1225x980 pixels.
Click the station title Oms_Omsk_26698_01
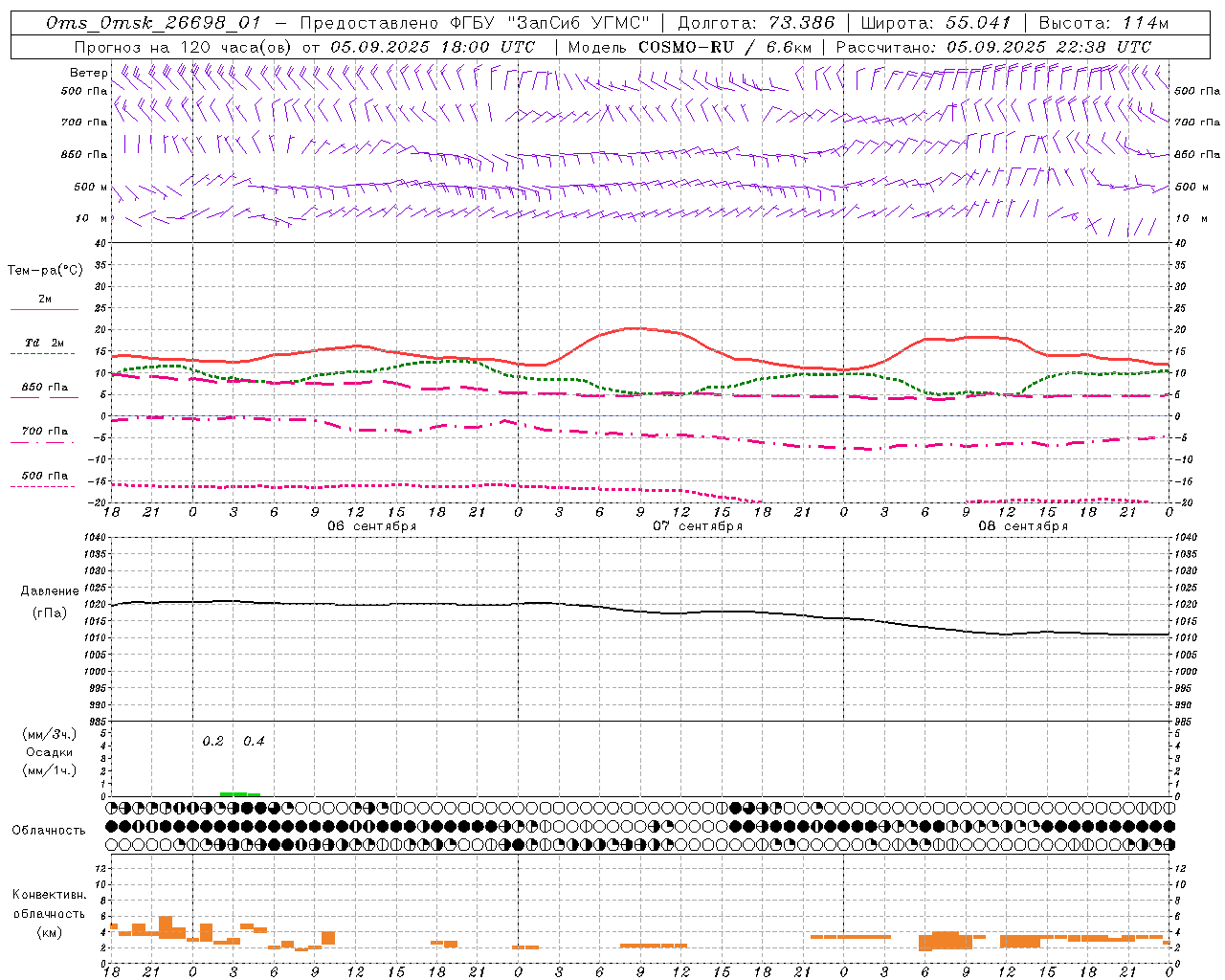(153, 23)
